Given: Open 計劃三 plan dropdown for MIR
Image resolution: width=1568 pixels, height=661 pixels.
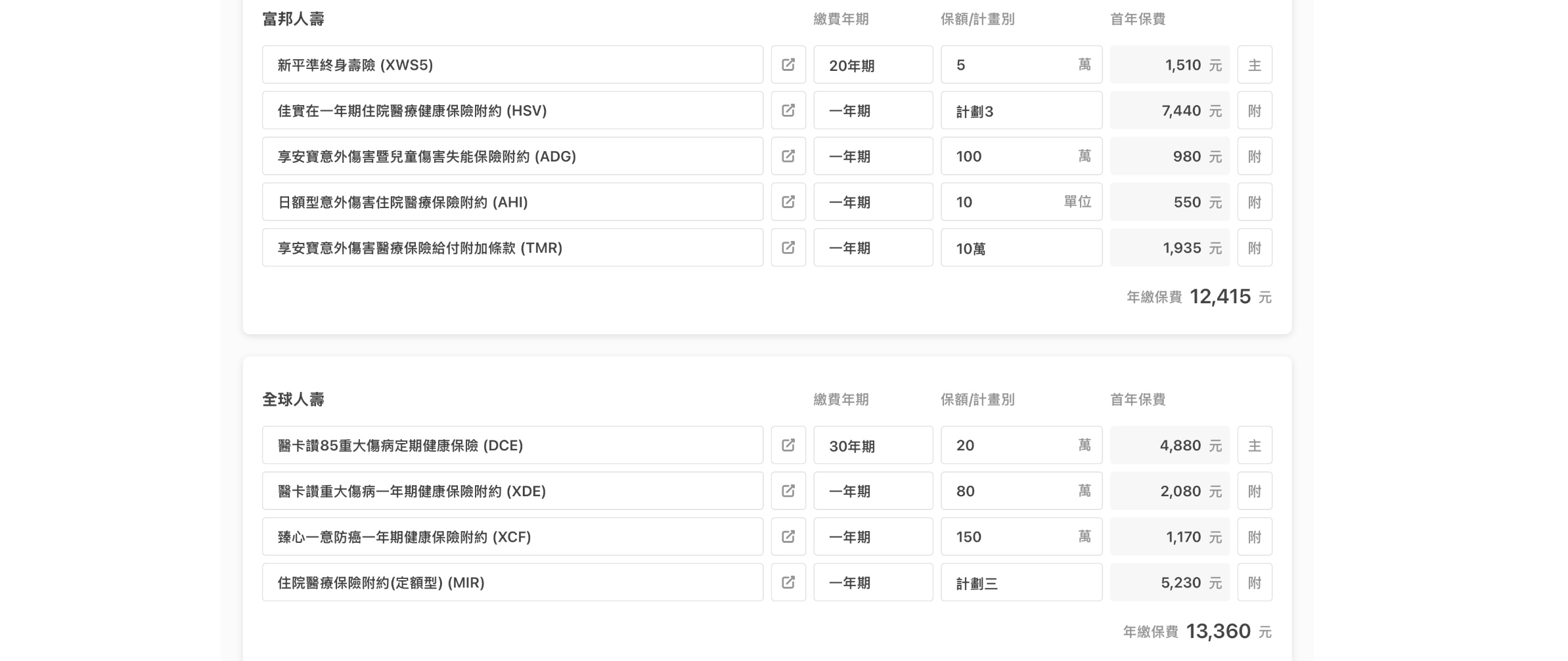Looking at the screenshot, I should click(x=1021, y=582).
